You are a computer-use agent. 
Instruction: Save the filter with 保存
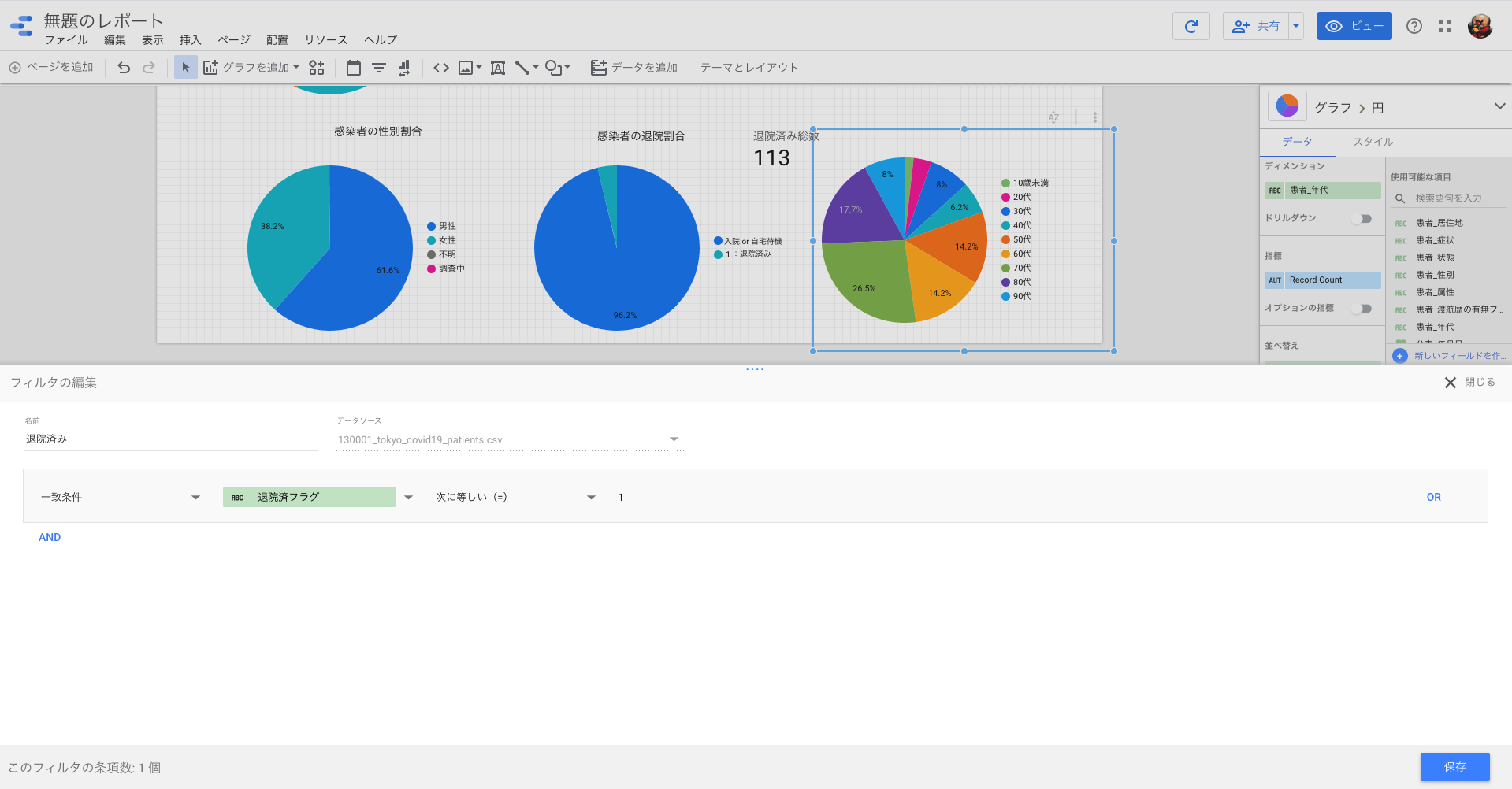[1455, 767]
